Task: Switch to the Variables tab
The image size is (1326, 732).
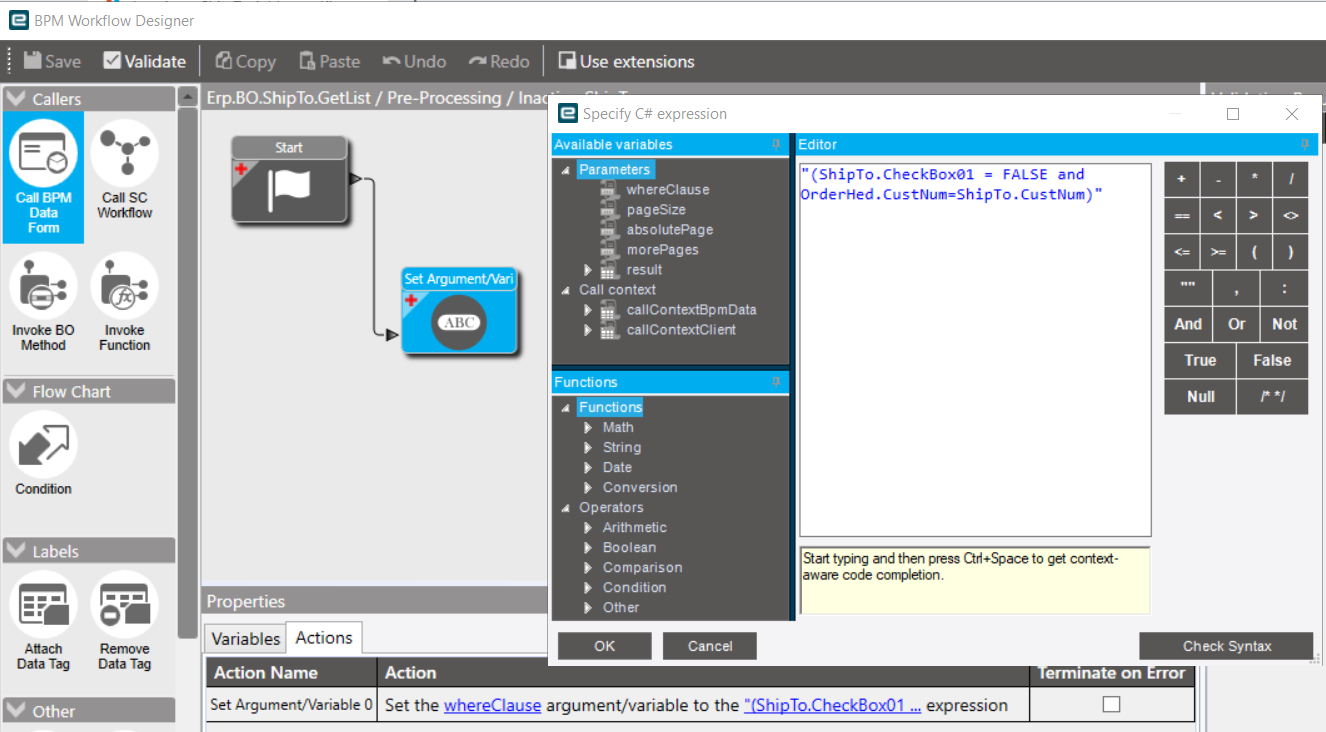Action: (245, 638)
